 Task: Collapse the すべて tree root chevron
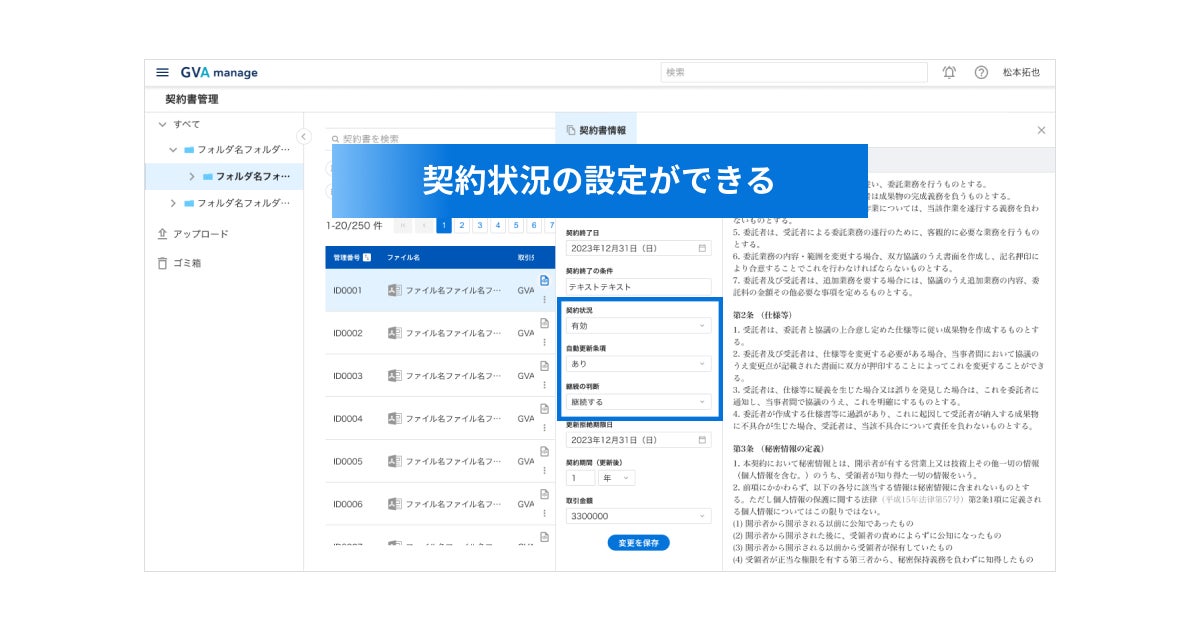pos(162,124)
